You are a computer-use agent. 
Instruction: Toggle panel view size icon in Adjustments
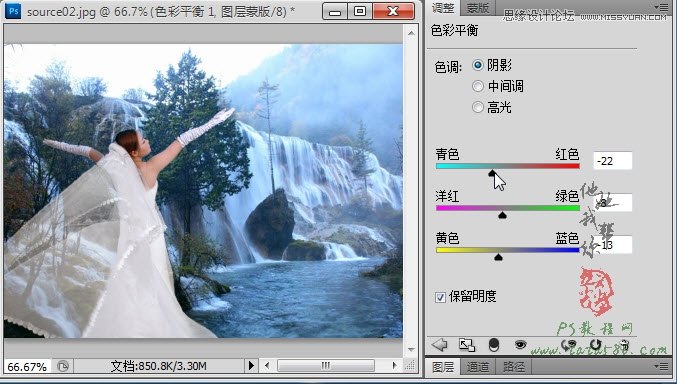click(x=467, y=345)
